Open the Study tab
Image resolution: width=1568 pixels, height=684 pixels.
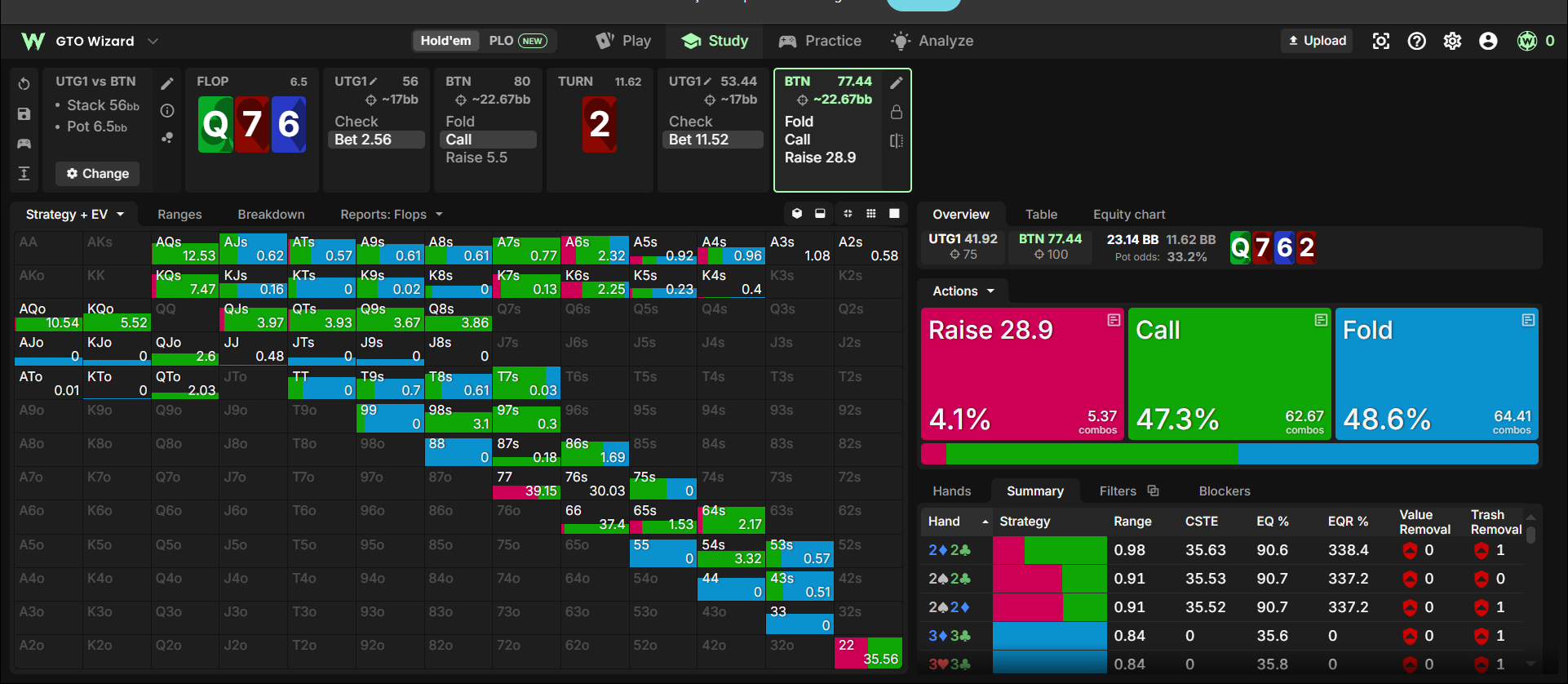pos(715,41)
